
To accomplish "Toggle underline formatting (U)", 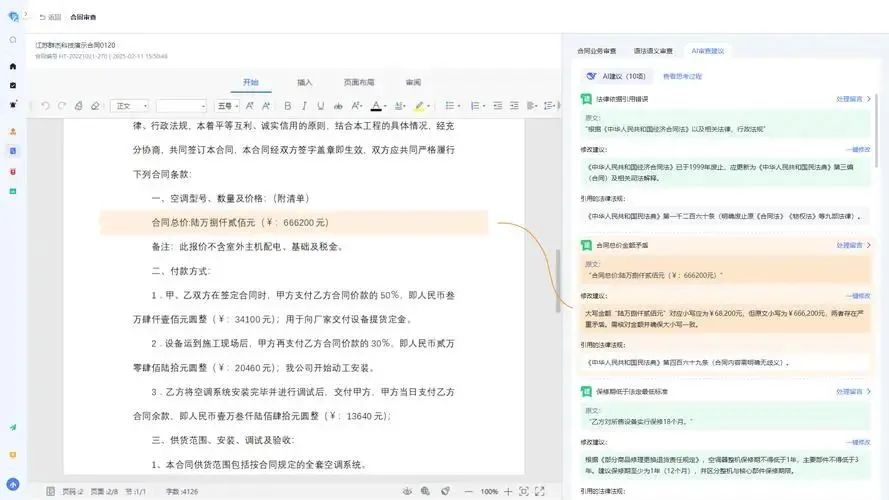I will tap(319, 105).
